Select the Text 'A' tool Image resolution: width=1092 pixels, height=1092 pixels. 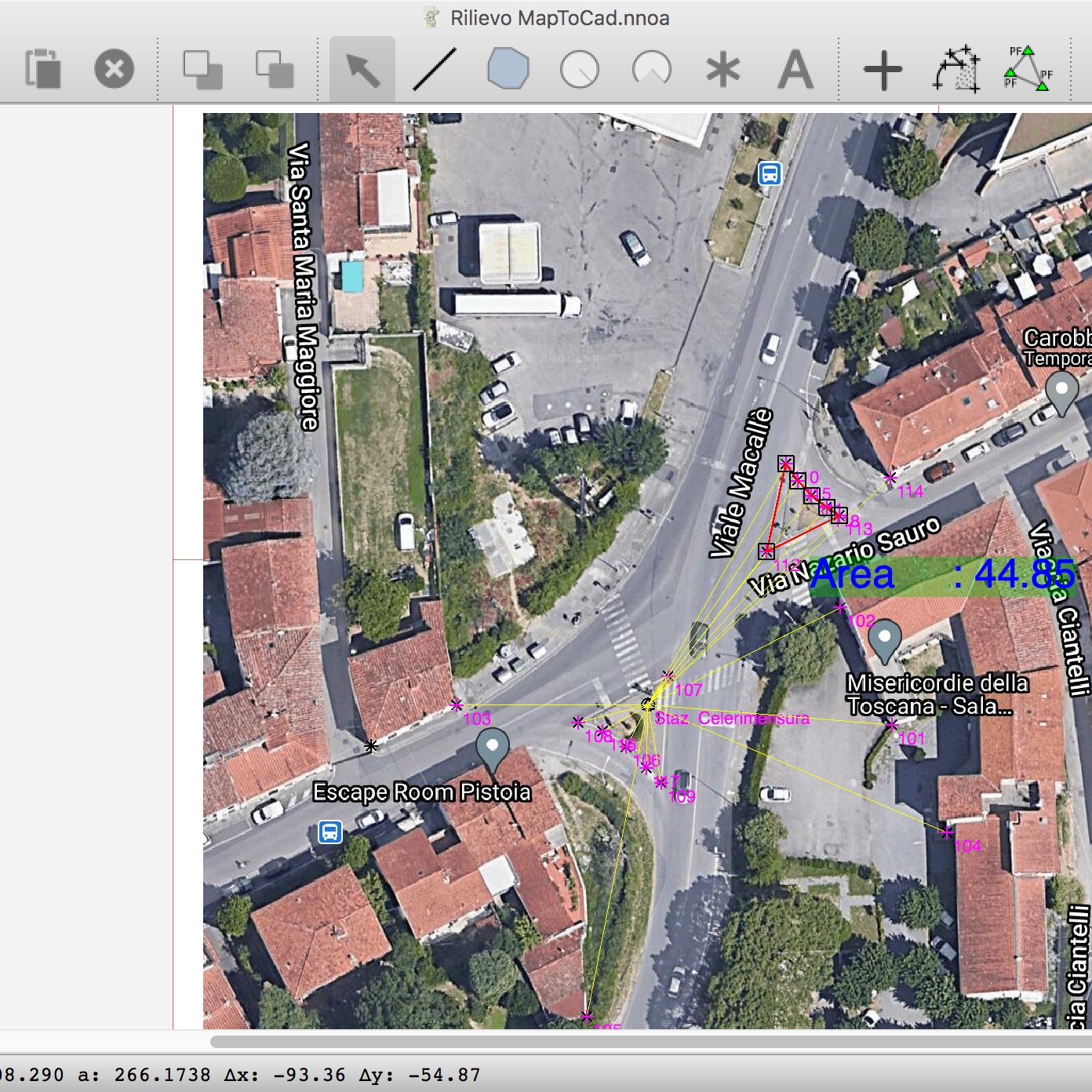pyautogui.click(x=795, y=69)
